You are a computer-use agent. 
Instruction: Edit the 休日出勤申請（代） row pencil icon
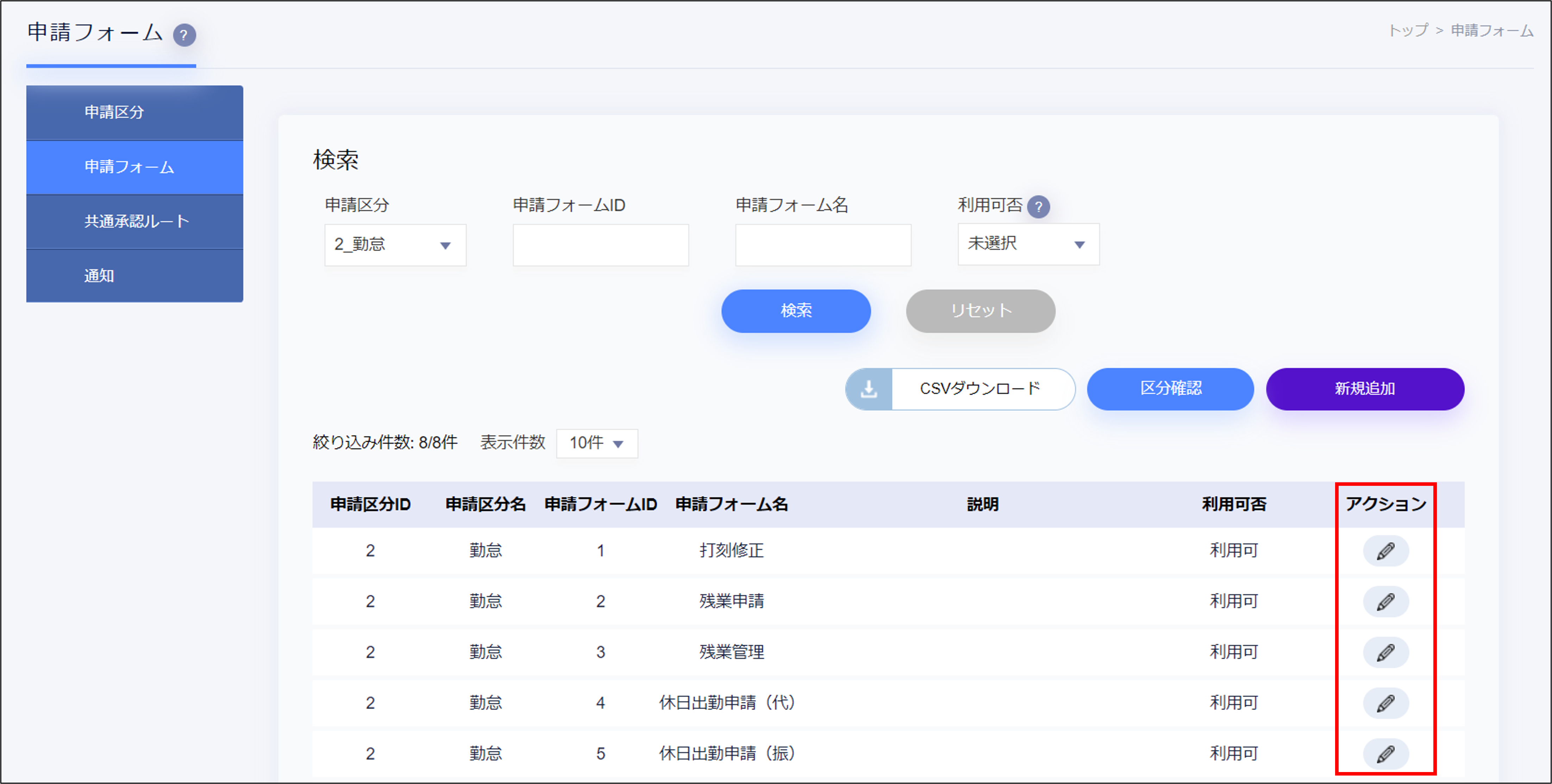1386,703
